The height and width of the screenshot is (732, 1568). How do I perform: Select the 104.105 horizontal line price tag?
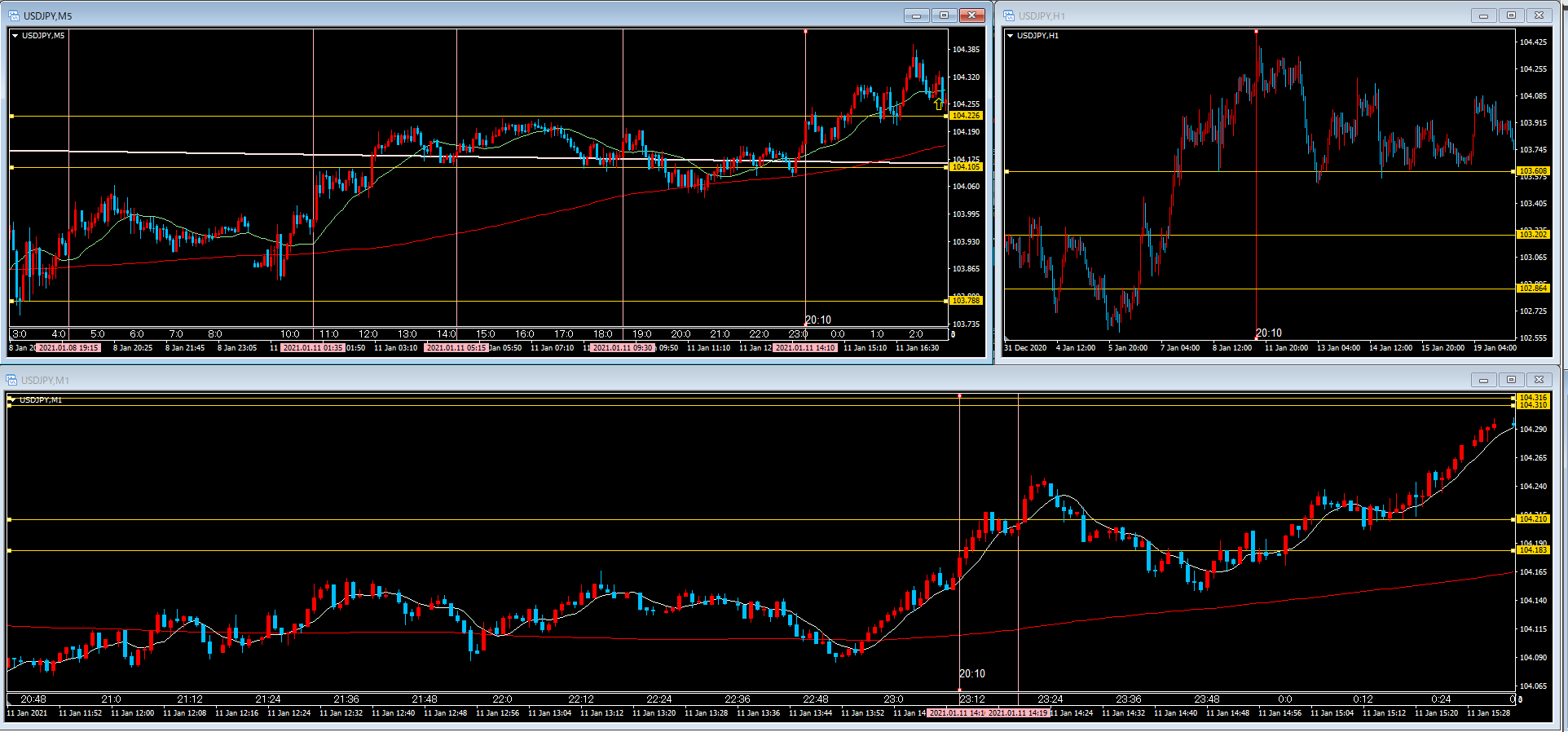(966, 167)
